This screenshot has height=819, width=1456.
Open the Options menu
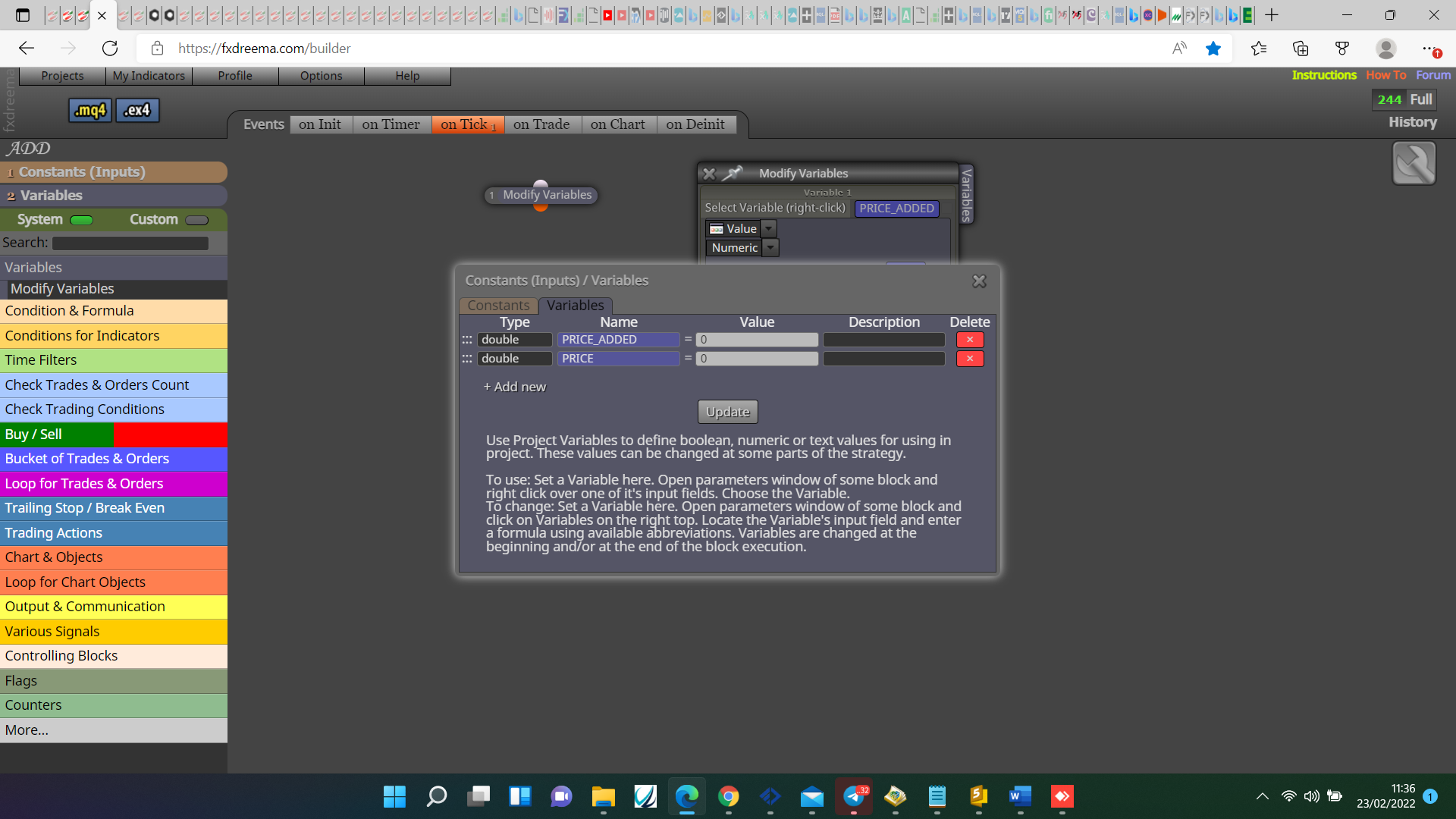pos(322,76)
